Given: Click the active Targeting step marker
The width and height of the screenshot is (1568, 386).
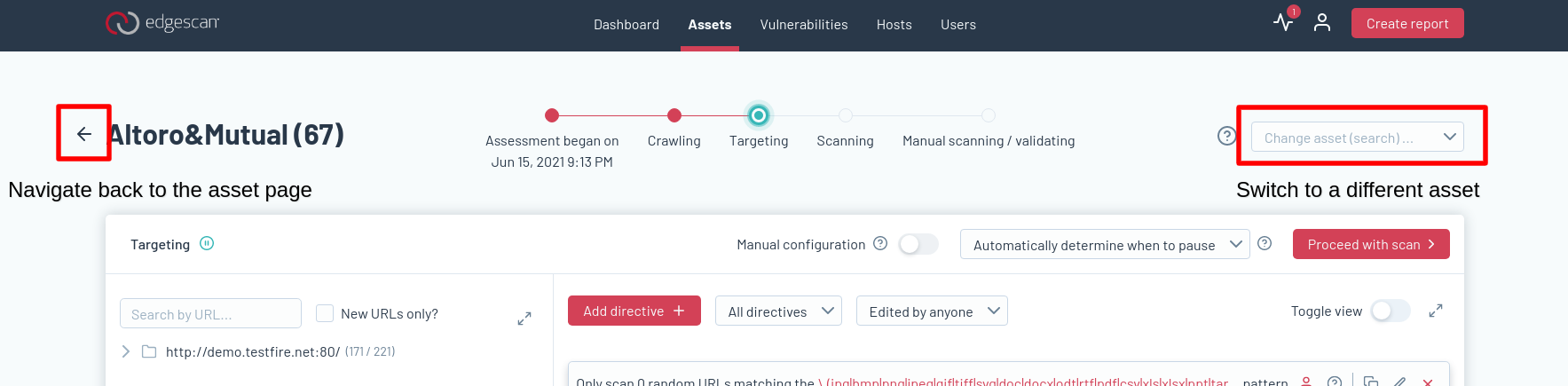Looking at the screenshot, I should (x=759, y=115).
